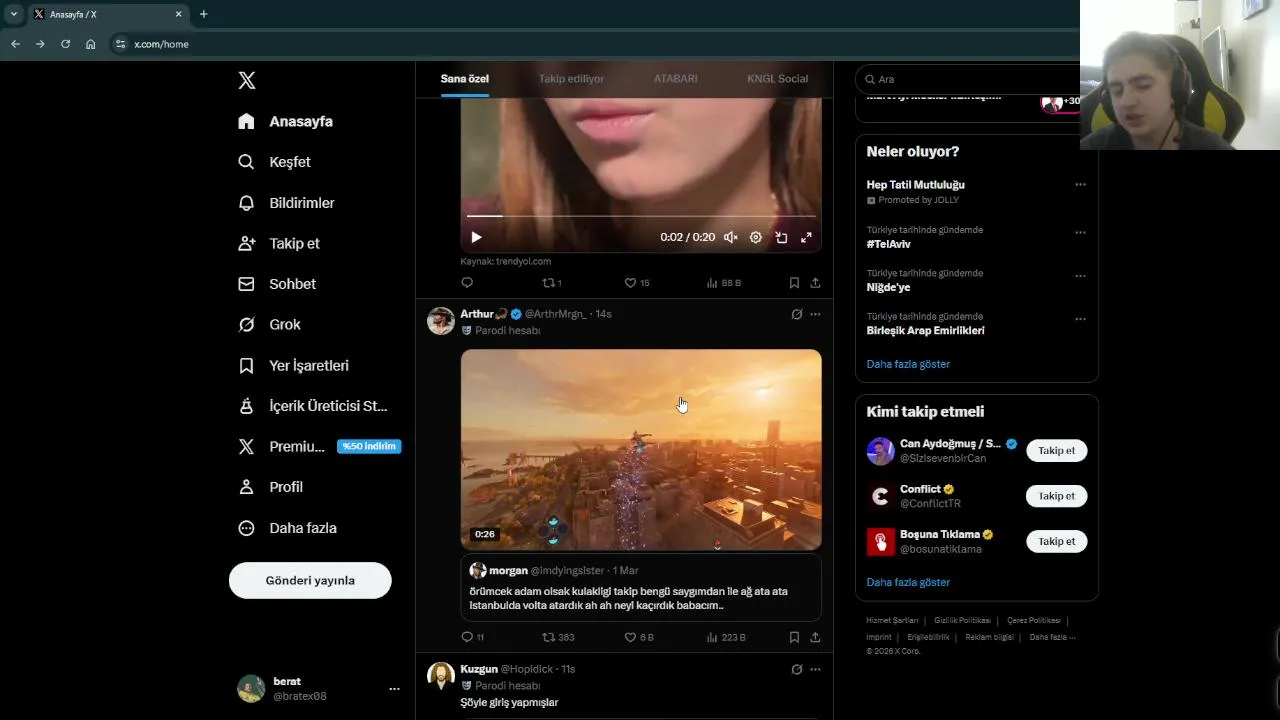Viewport: 1280px width, 720px height.
Task: Seek on the video progress bar
Action: (641, 215)
